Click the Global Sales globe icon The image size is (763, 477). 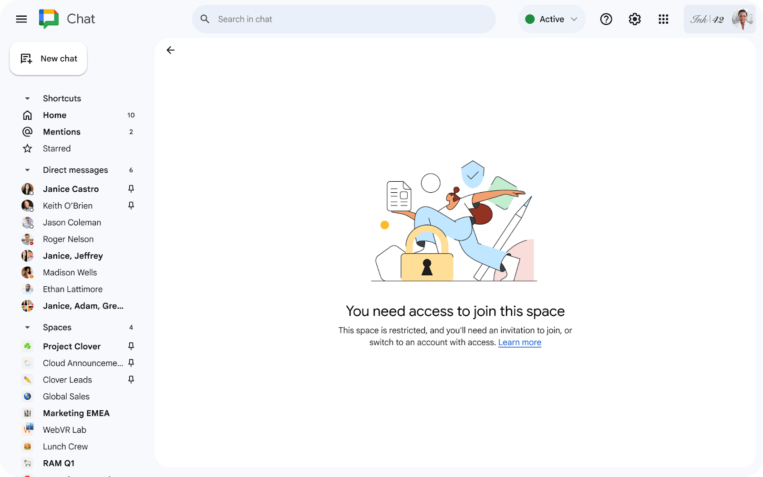click(x=27, y=396)
